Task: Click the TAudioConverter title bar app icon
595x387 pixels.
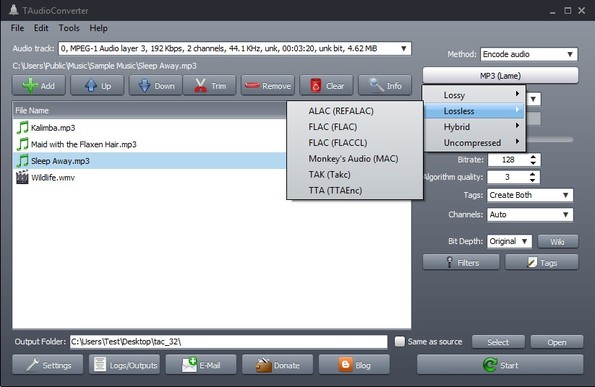Action: click(13, 10)
